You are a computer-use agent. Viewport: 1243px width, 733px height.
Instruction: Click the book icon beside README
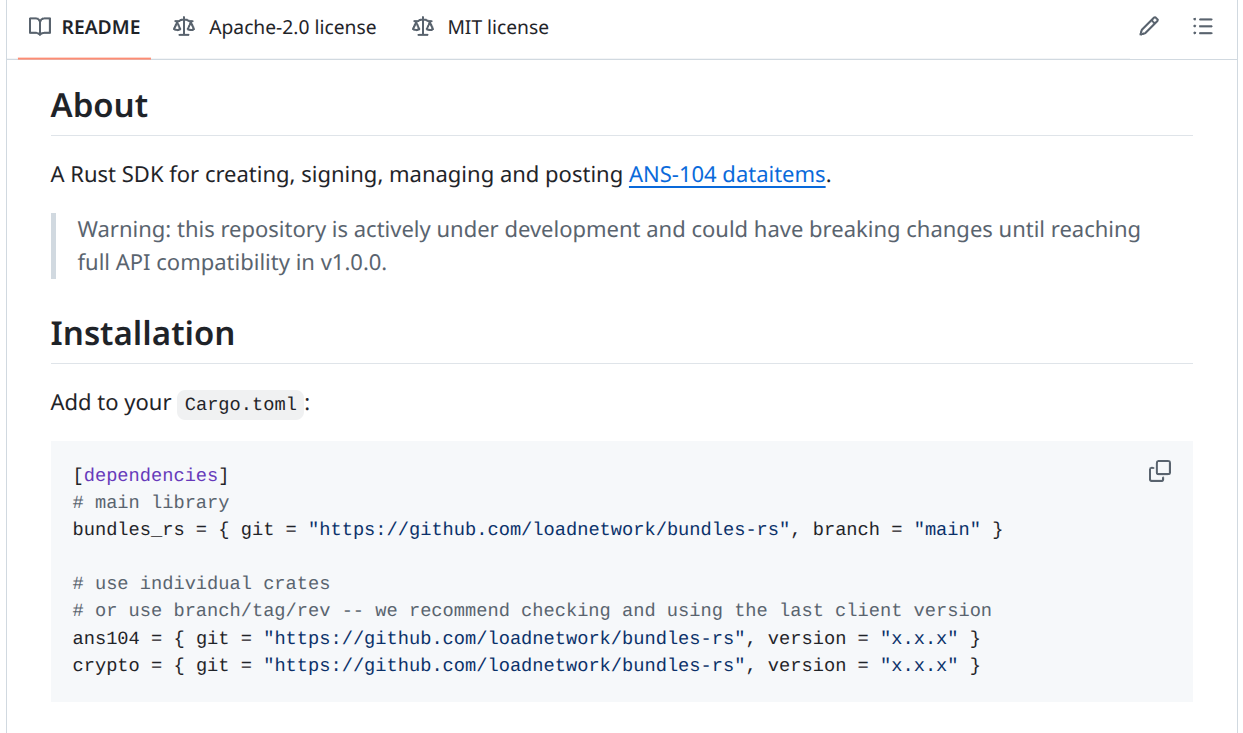pos(40,27)
